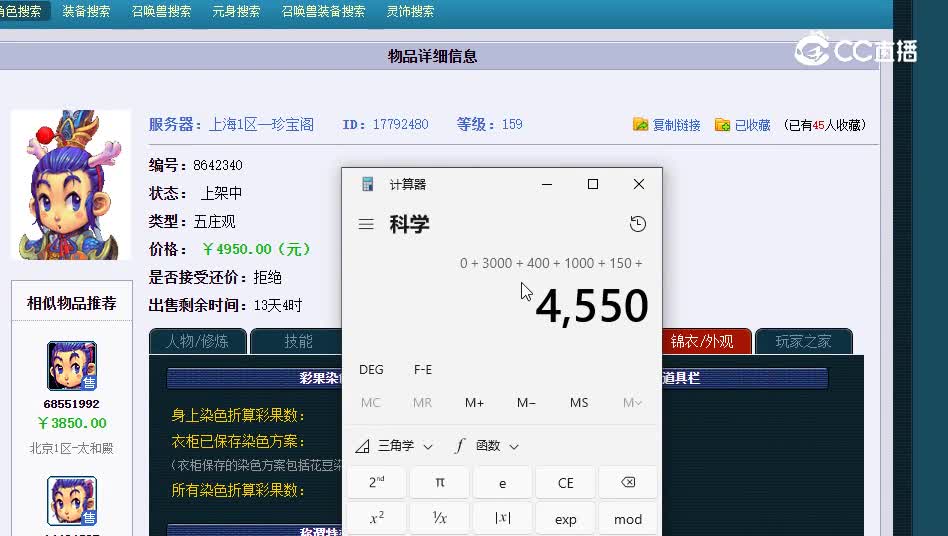Viewport: 948px width, 536px height.
Task: Click the absolute value |x| key
Action: [x=502, y=518]
